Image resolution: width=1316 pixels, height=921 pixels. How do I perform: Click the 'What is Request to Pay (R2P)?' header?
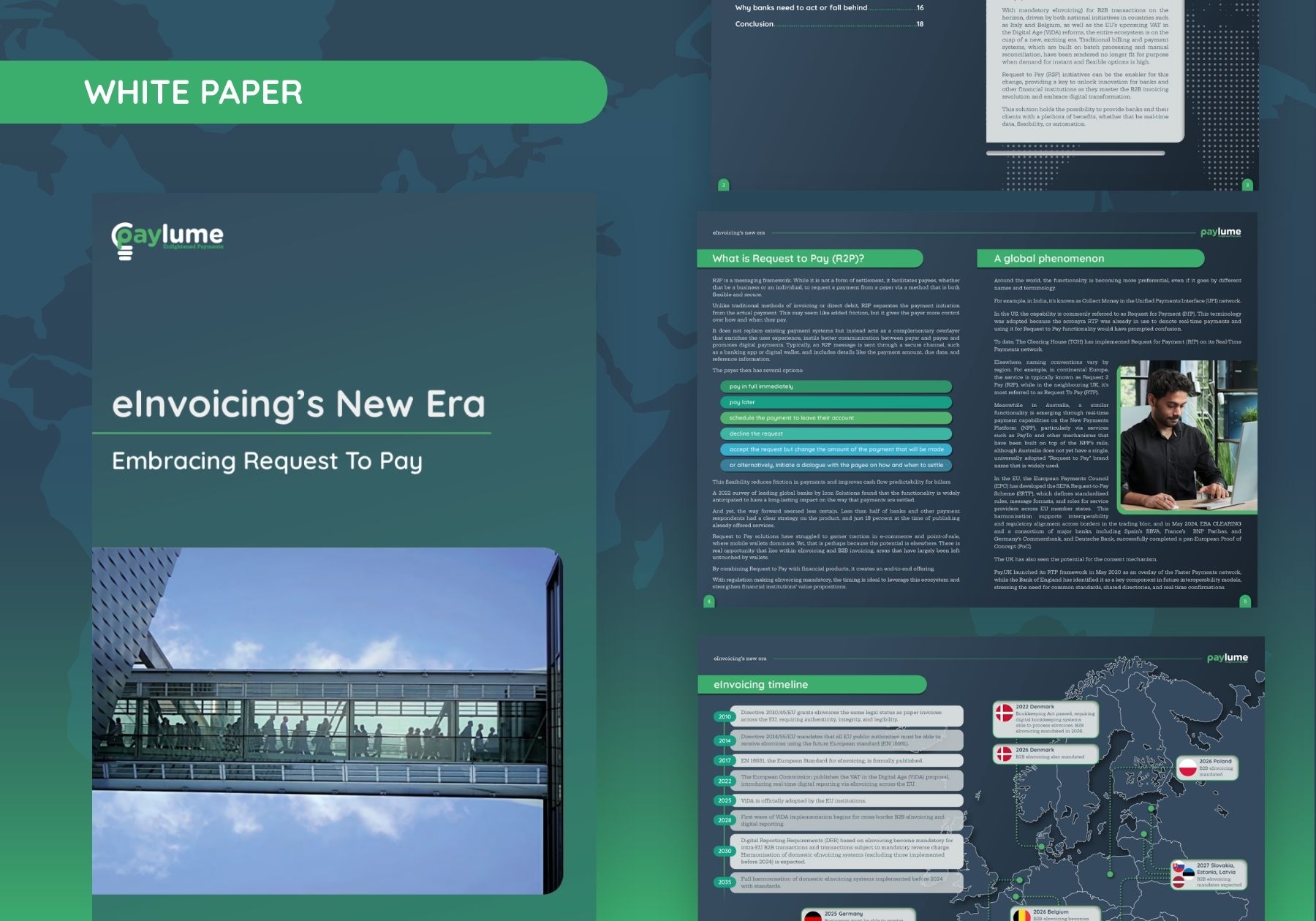coord(809,259)
